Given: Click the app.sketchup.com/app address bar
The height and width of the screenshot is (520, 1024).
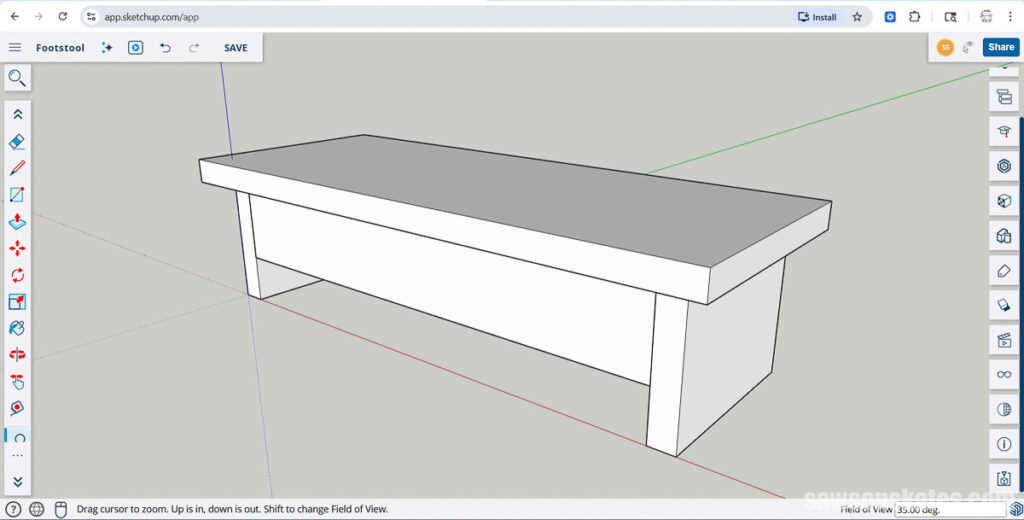Looking at the screenshot, I should [152, 18].
